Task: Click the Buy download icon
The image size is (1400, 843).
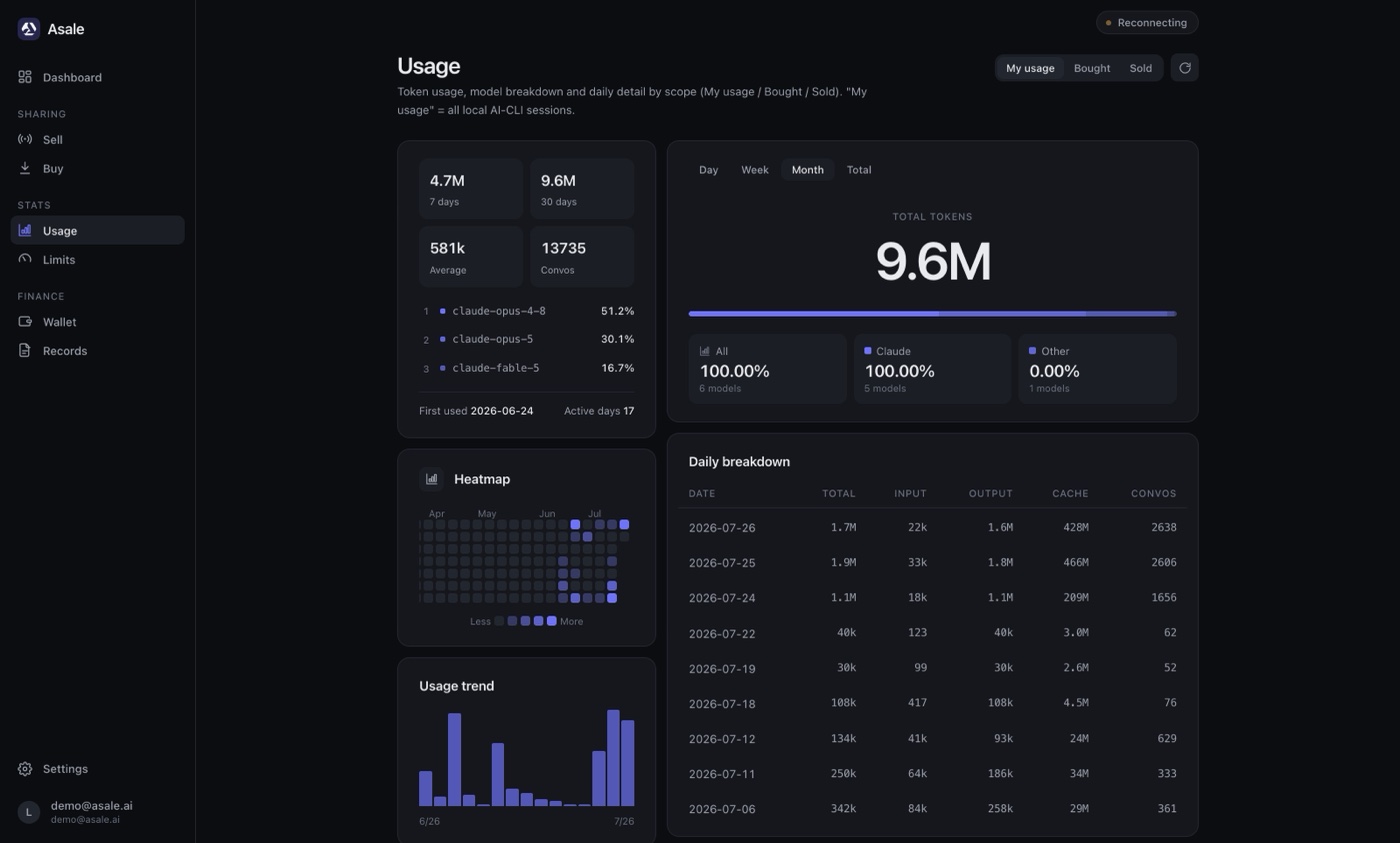Action: pyautogui.click(x=25, y=168)
